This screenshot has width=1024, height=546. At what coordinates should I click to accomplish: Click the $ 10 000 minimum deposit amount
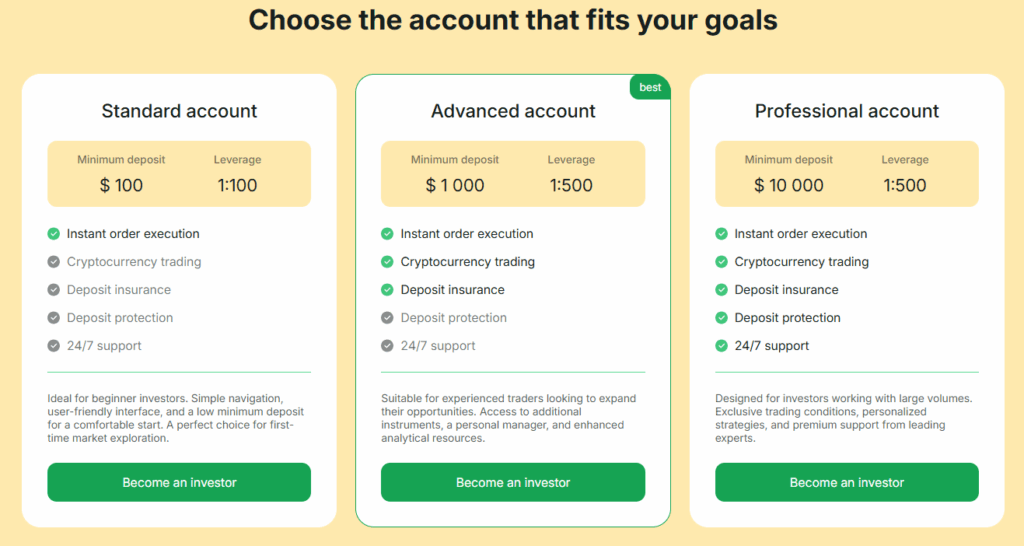point(789,185)
